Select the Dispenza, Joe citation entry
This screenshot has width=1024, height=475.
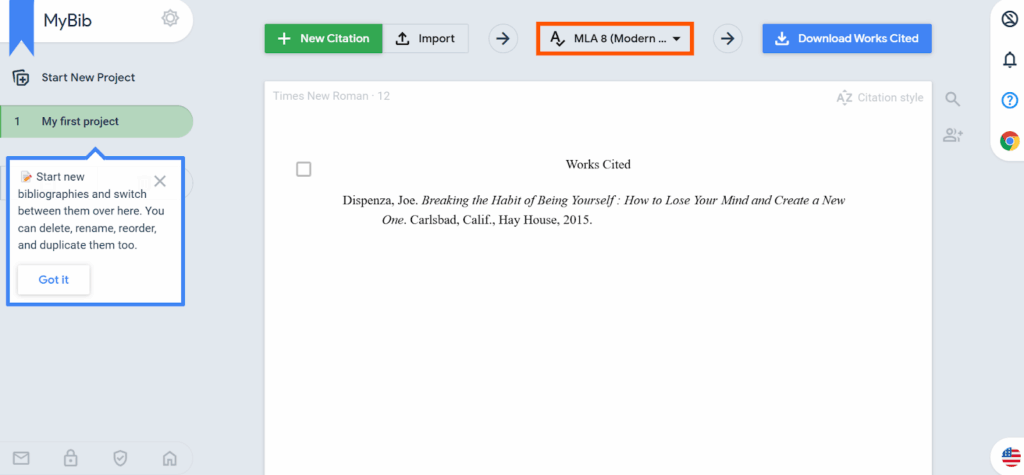[x=594, y=210]
